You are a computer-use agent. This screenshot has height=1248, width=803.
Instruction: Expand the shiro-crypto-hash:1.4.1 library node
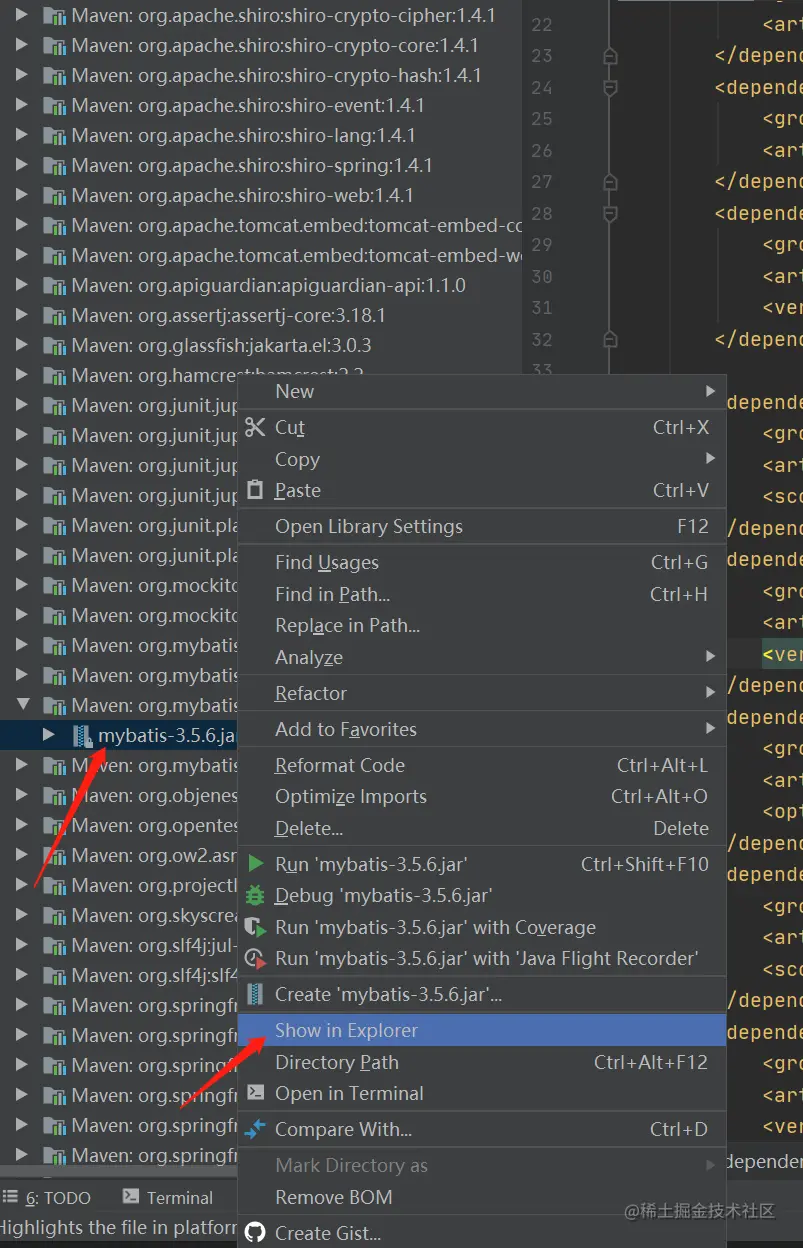point(22,76)
